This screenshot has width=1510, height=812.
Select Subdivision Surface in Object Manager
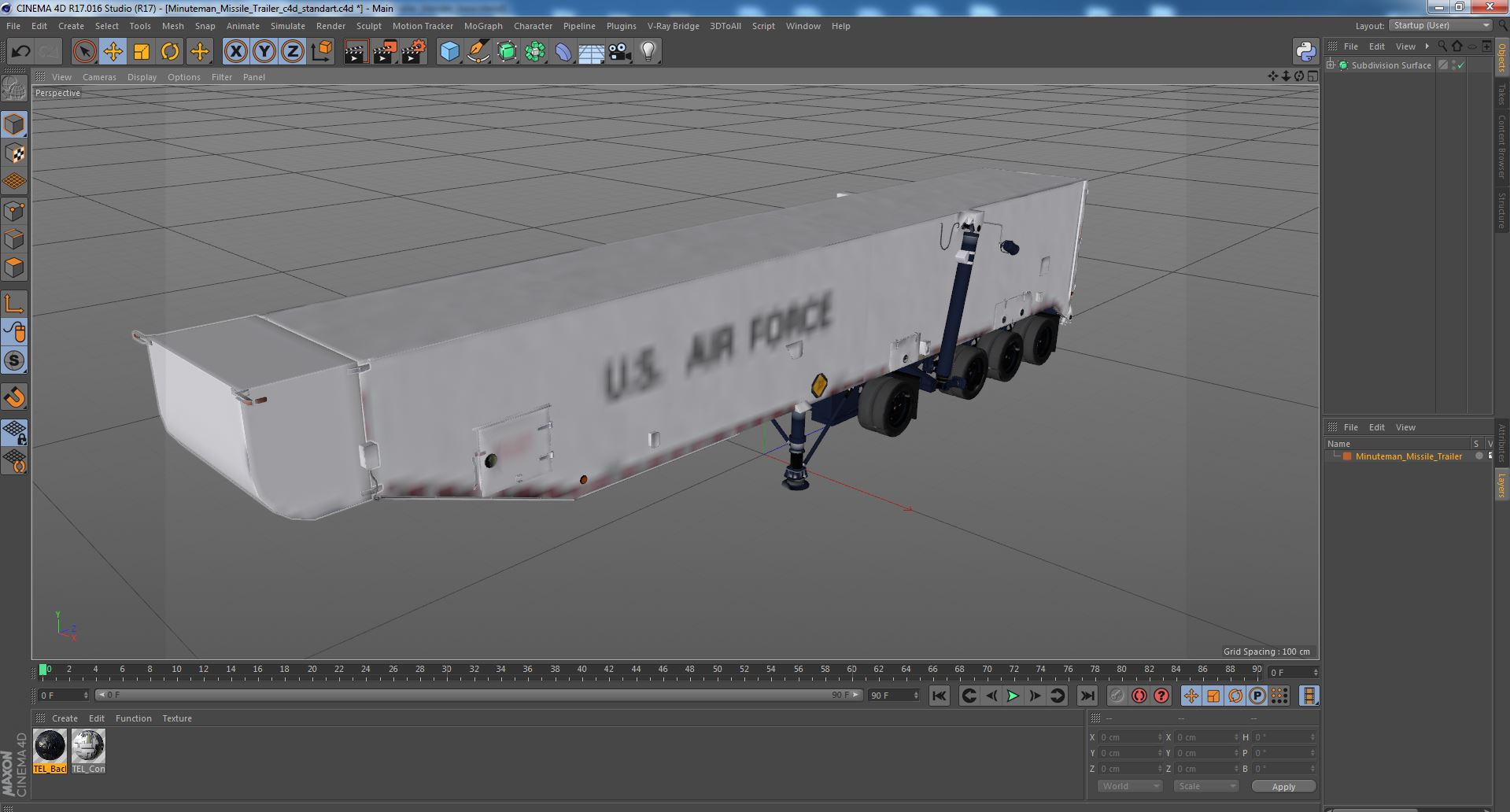(x=1391, y=65)
